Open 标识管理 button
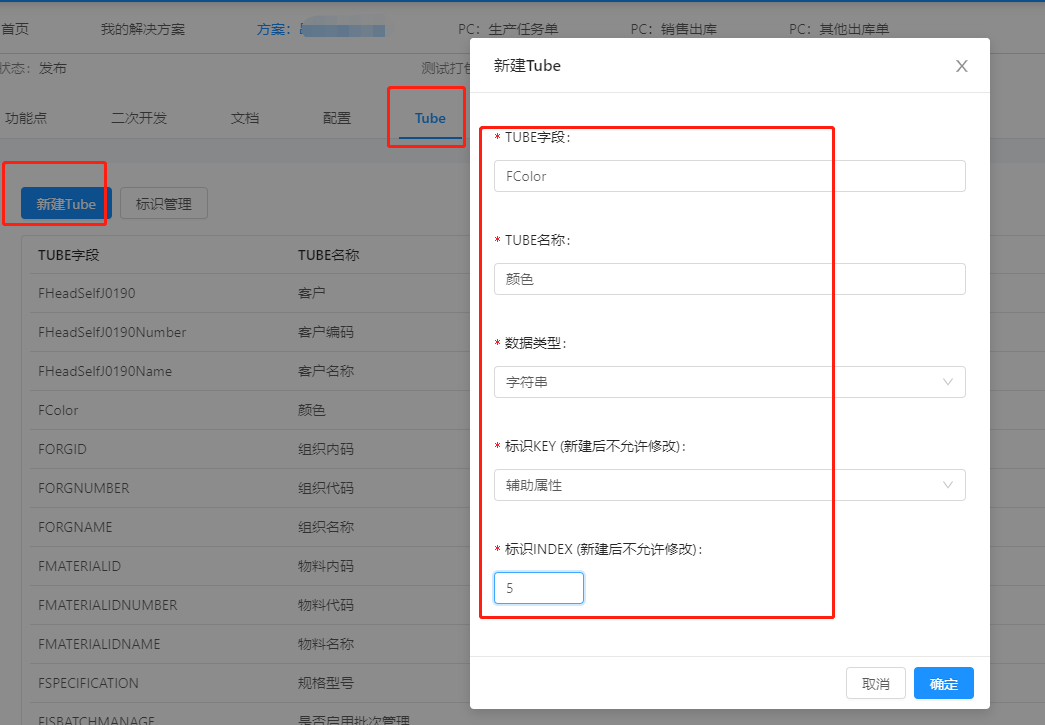This screenshot has height=725, width=1045. point(164,203)
